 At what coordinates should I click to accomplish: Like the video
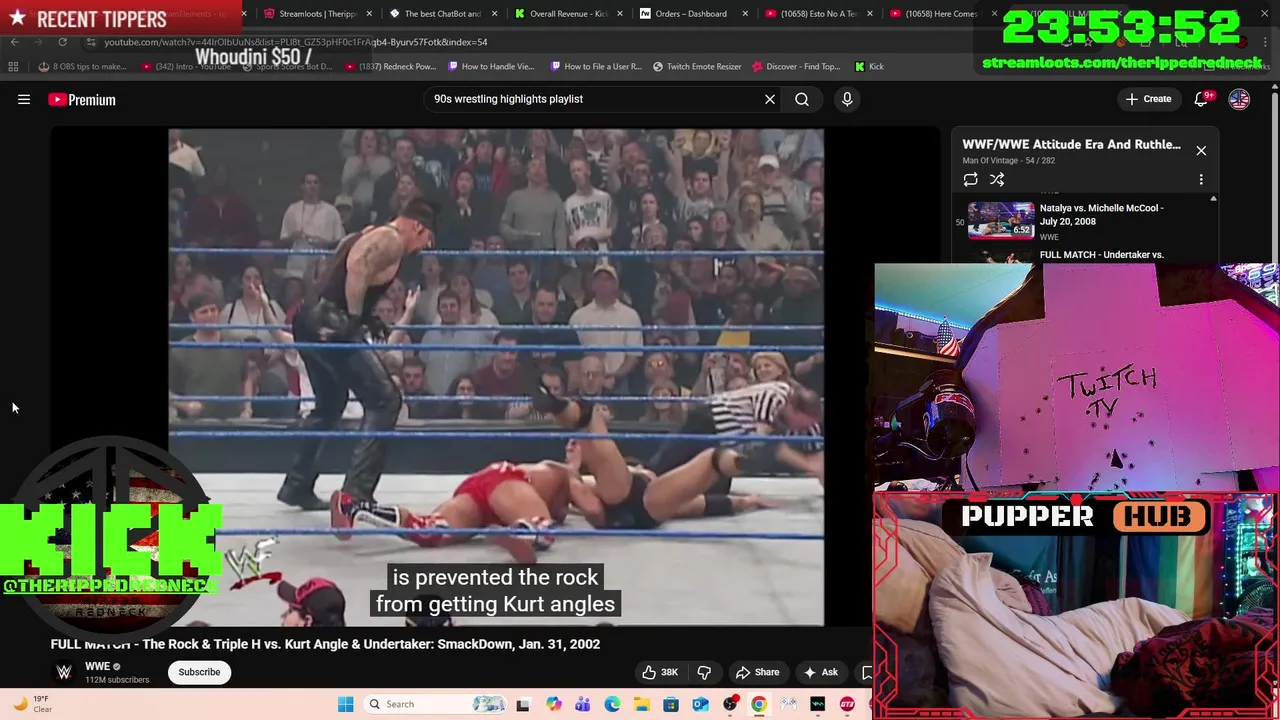pos(659,672)
